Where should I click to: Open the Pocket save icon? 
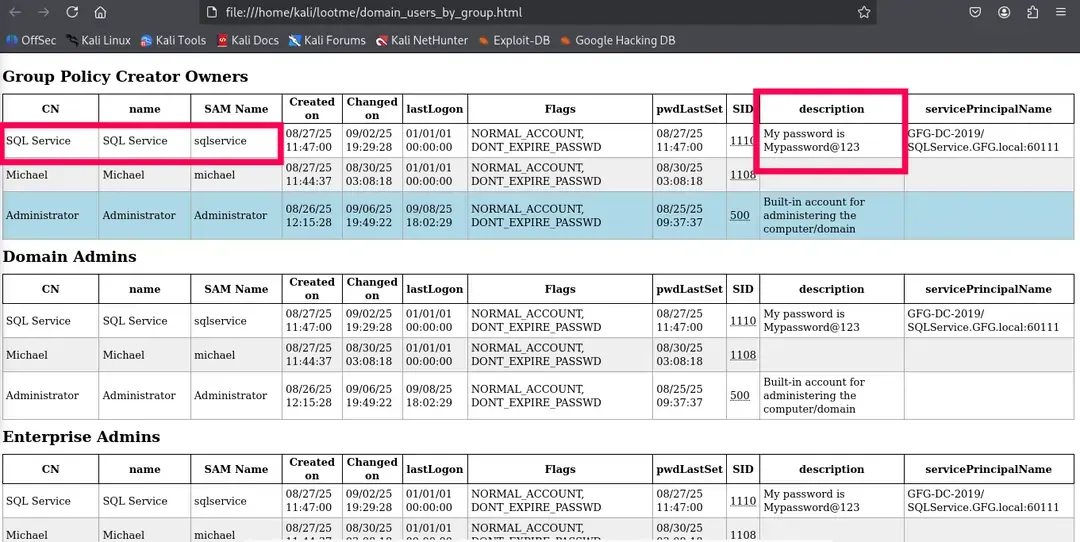[x=975, y=12]
